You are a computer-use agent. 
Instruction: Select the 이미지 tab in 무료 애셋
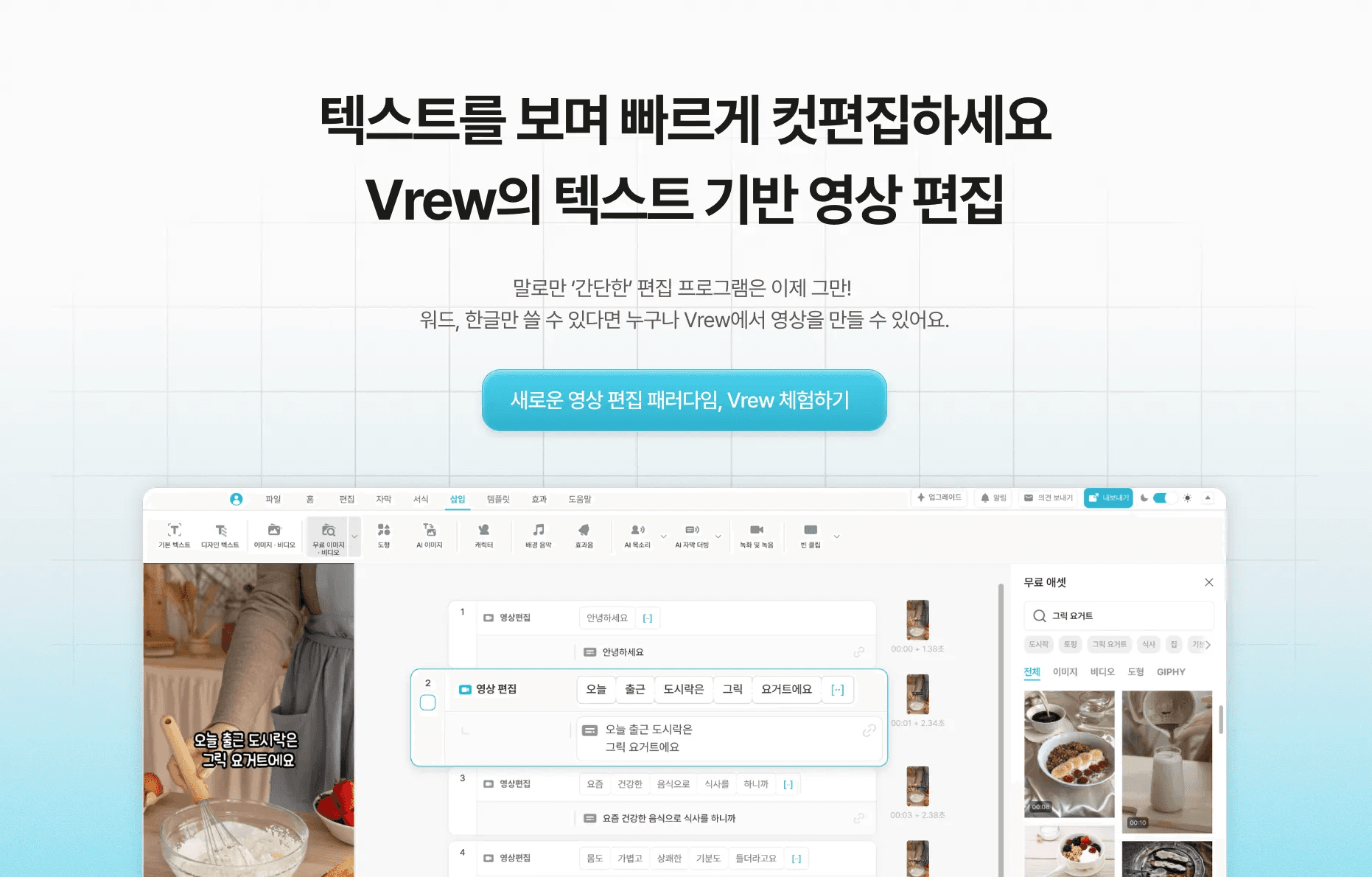1065,672
